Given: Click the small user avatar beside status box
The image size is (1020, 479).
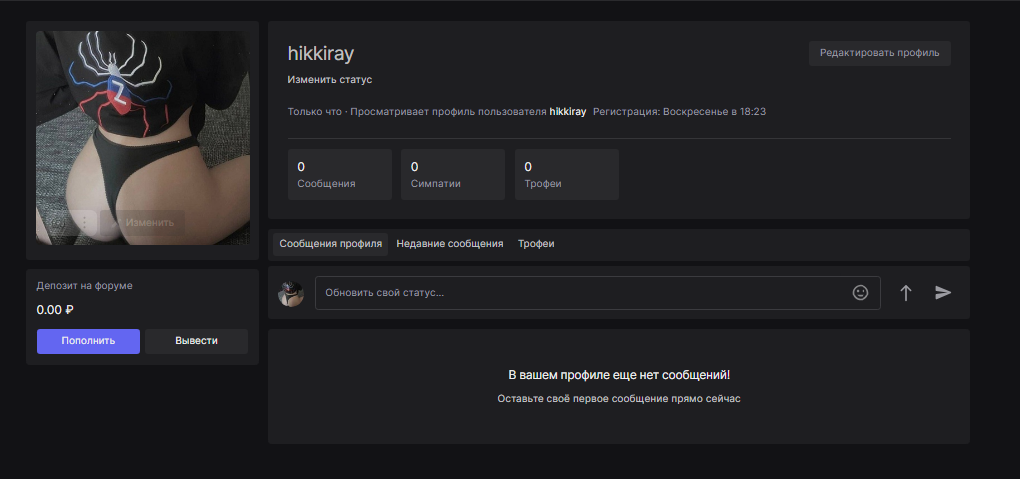Looking at the screenshot, I should click(291, 293).
